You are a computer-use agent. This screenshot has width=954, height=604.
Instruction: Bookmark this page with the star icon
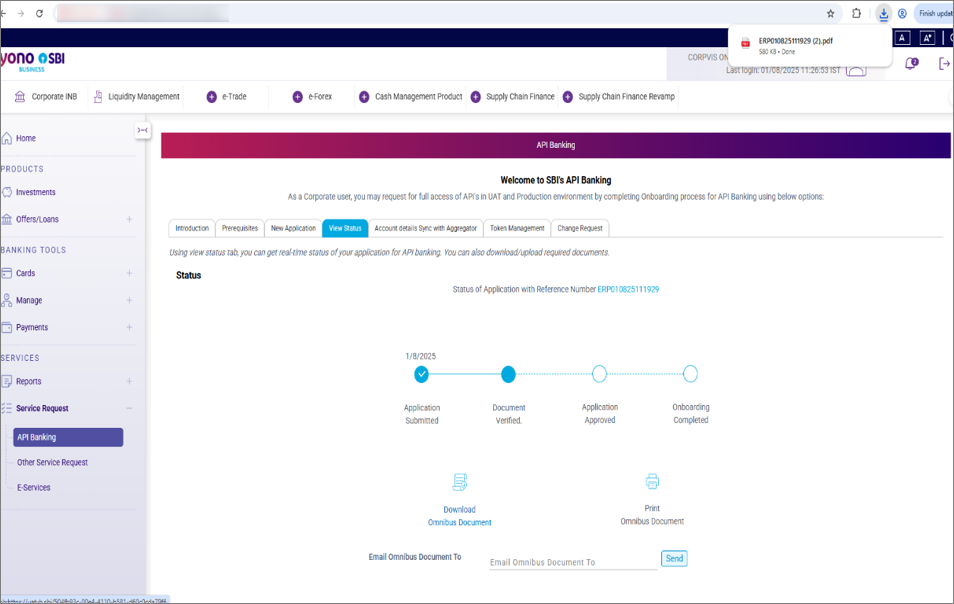(x=830, y=13)
